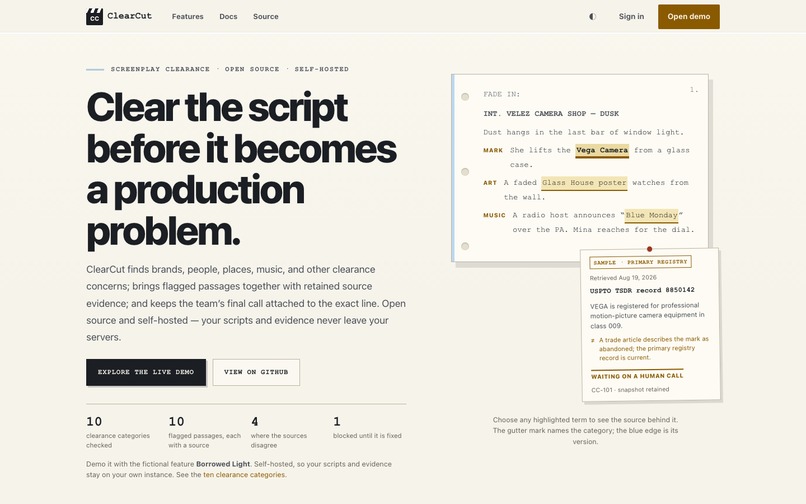Click USPTO TSDR record 8850142 text
806x504 pixels.
[642, 290]
